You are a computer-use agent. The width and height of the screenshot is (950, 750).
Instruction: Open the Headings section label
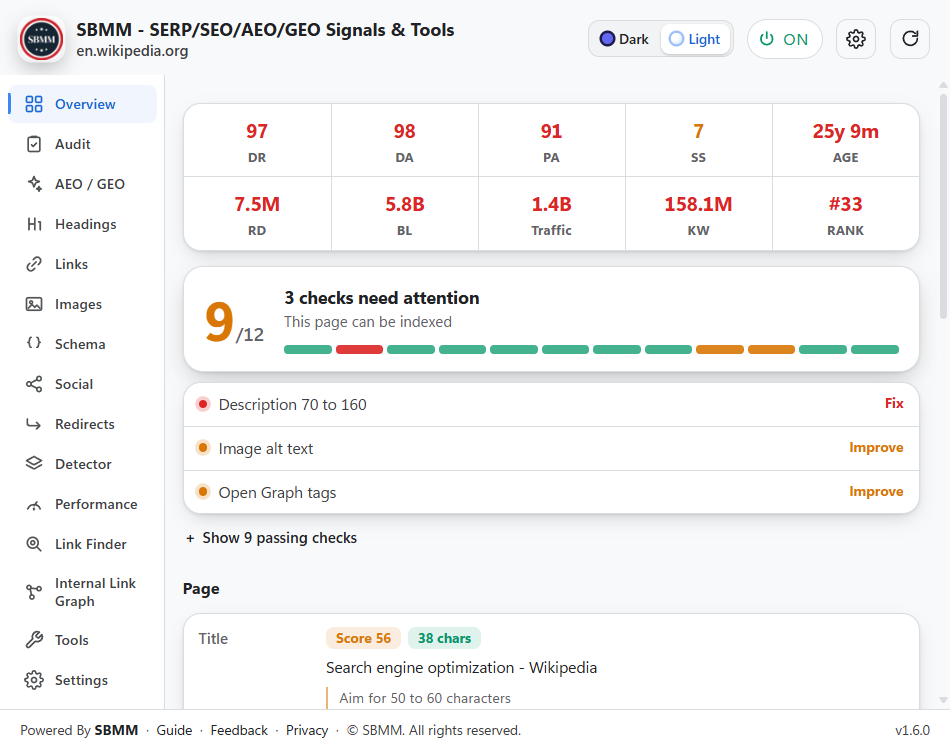85,224
